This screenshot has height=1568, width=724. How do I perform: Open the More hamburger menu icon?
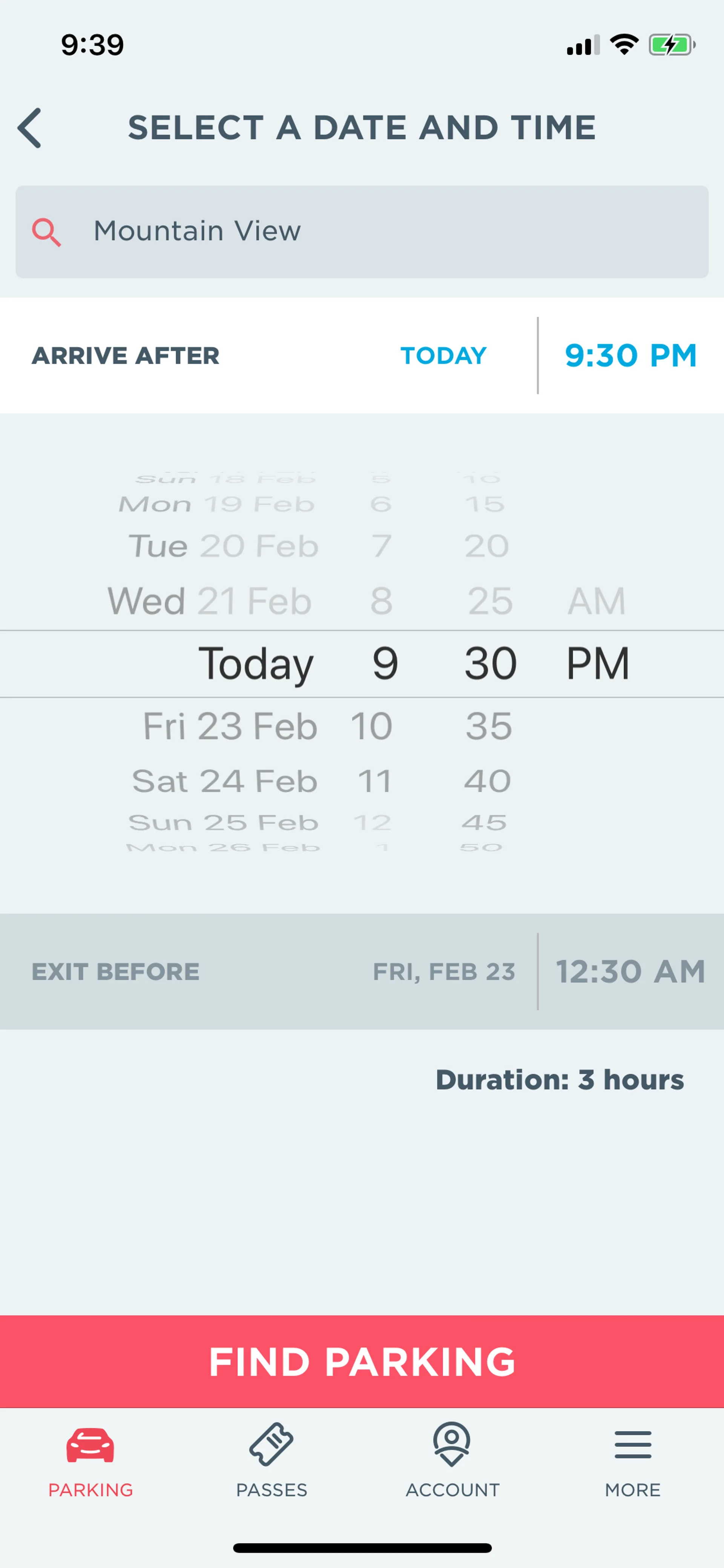633,1444
